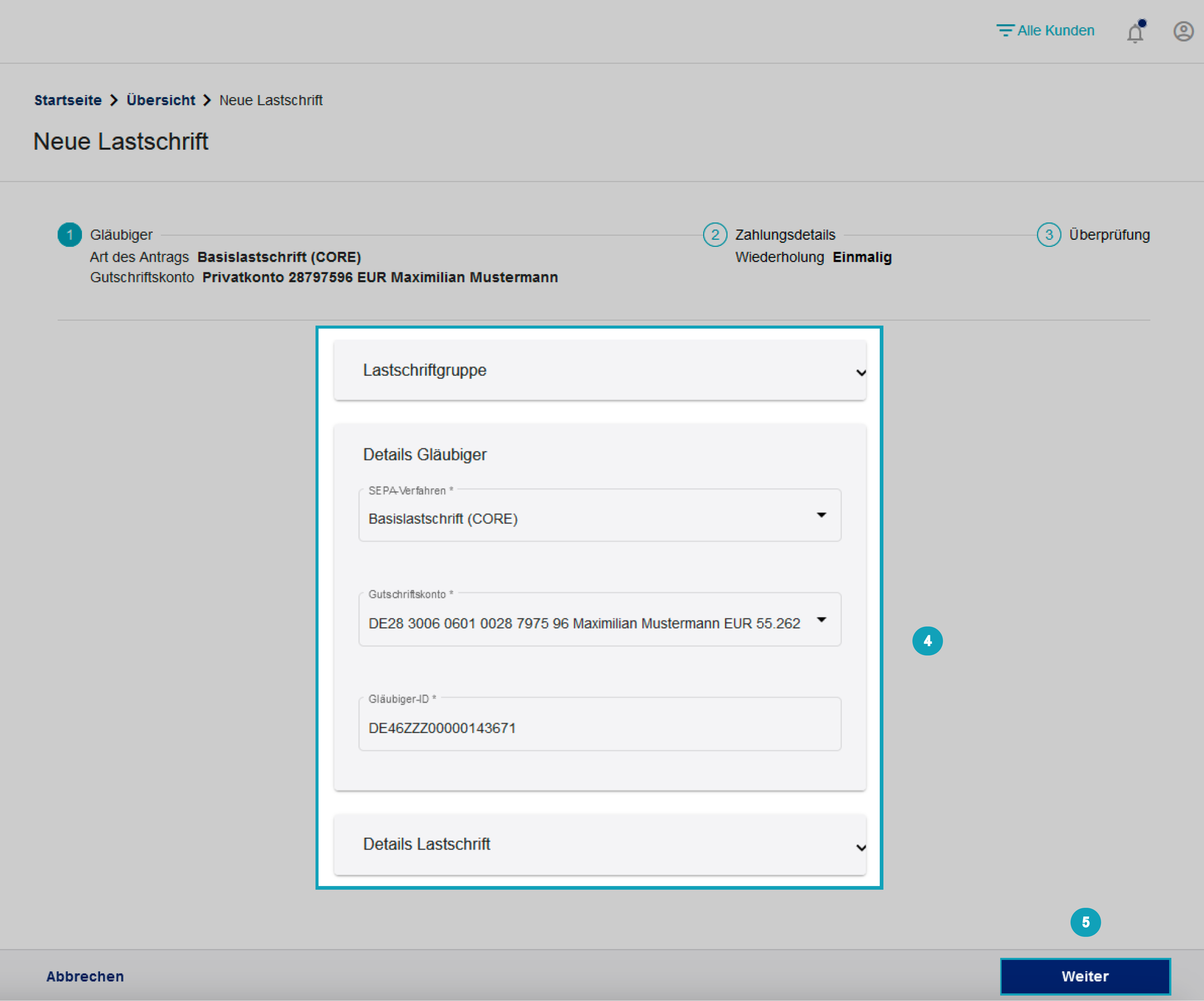Expand the Lastschriftgruppe section

pos(600,371)
